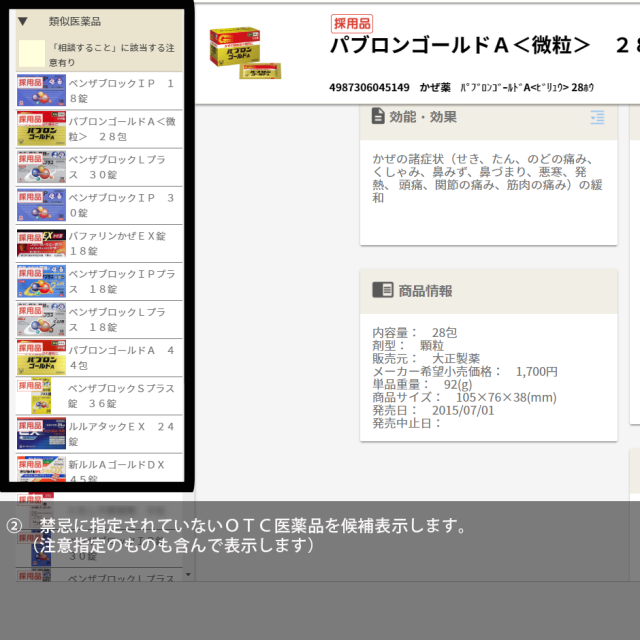Open バファリンかぜEX錠 18錠 thumbnail

[x=41, y=243]
